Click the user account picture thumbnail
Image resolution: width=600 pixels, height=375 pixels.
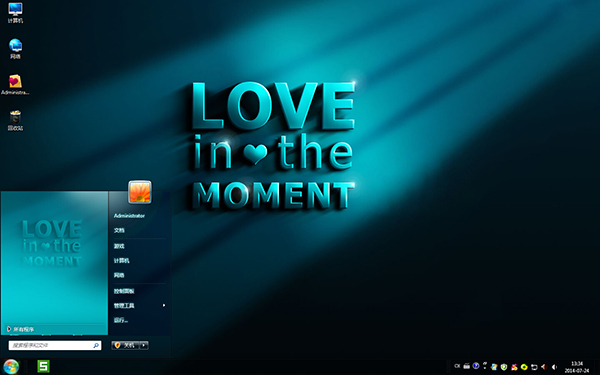(x=140, y=192)
